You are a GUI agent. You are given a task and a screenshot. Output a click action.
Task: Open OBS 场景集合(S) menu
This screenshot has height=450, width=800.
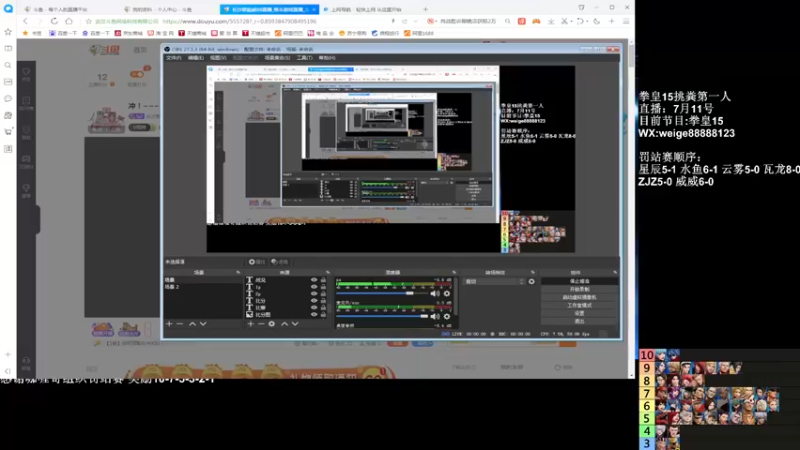click(x=278, y=58)
